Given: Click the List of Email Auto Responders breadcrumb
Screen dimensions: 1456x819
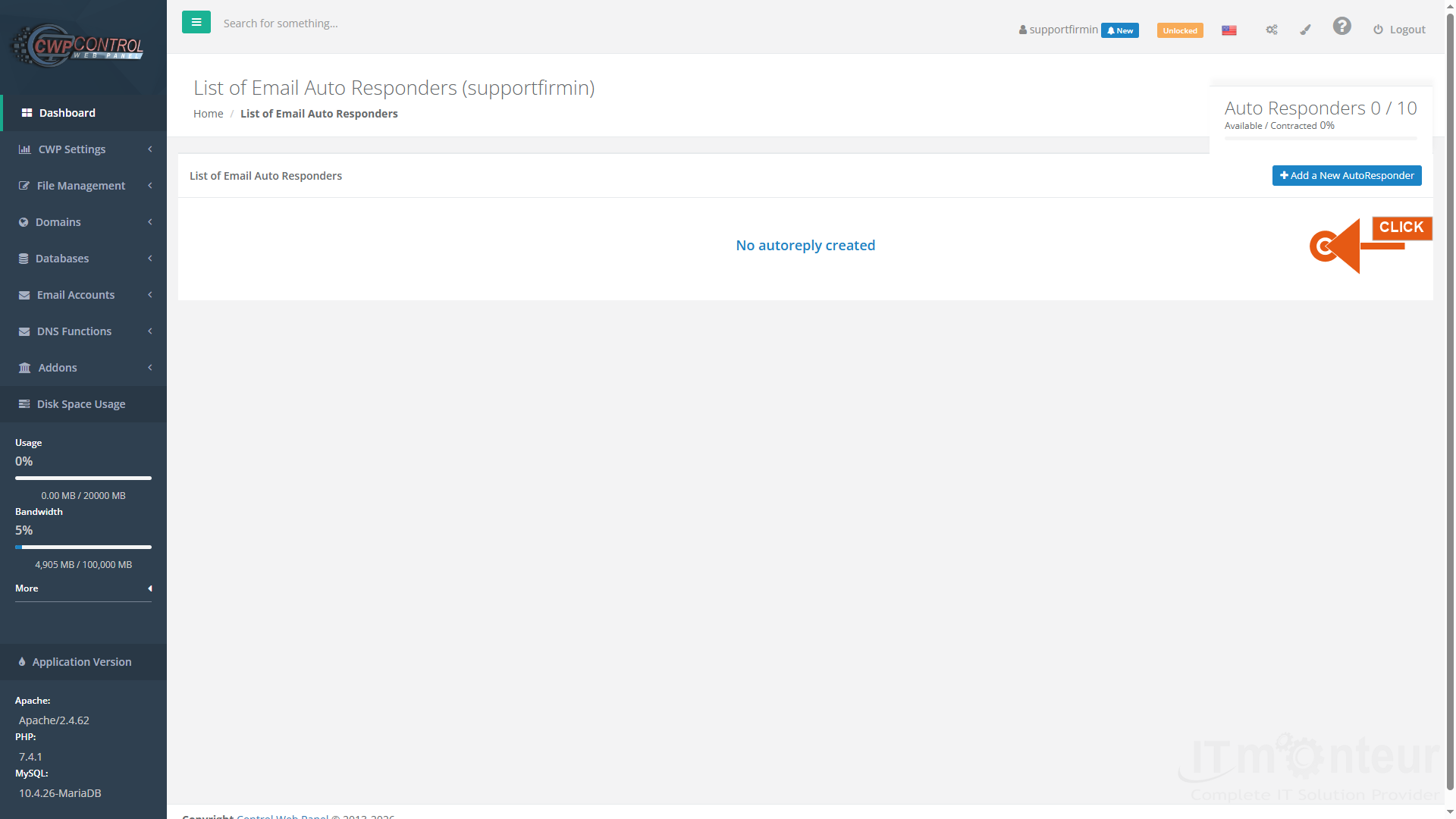Looking at the screenshot, I should click(x=318, y=114).
